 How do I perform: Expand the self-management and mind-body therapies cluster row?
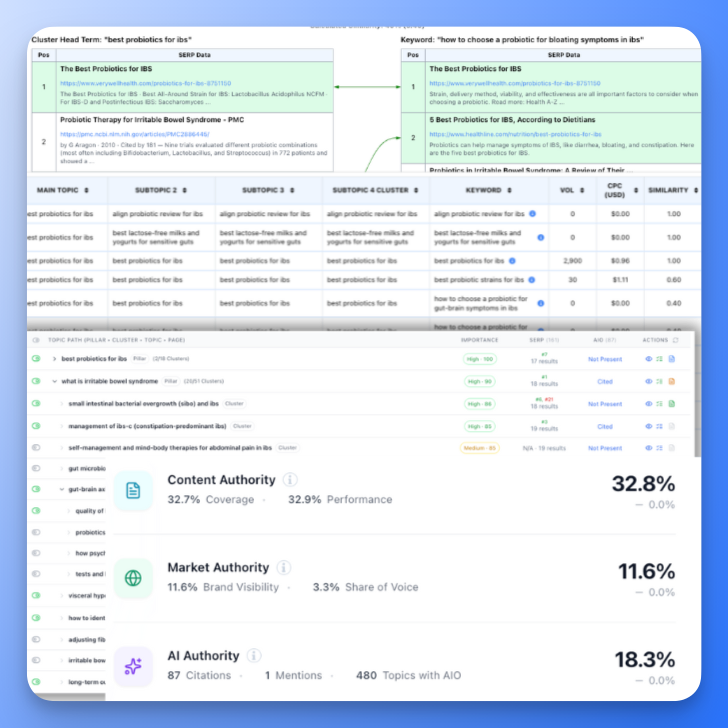pos(61,448)
